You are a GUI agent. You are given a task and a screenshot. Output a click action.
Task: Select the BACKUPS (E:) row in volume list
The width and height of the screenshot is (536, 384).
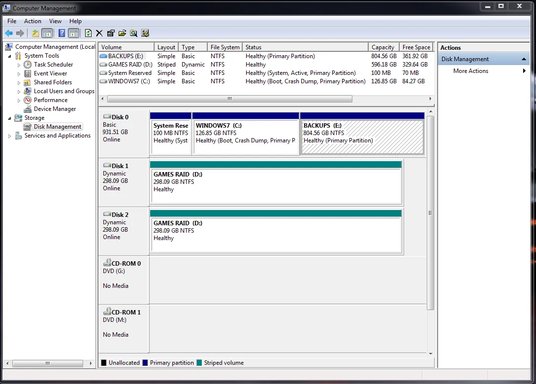pos(265,56)
